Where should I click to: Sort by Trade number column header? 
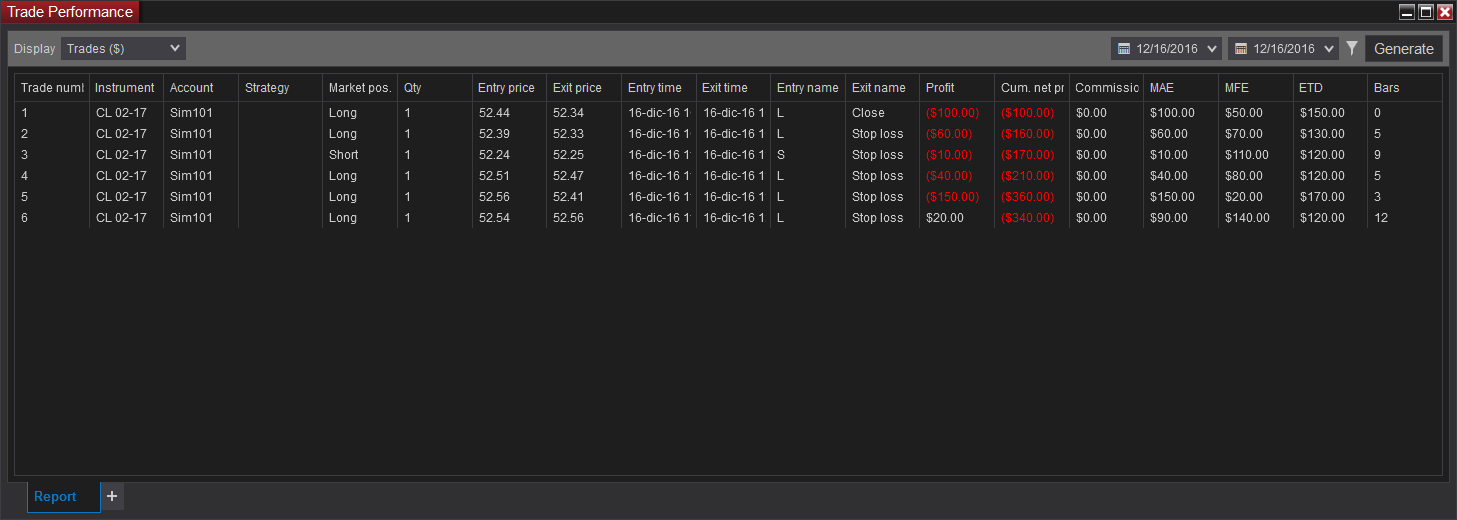pyautogui.click(x=52, y=88)
